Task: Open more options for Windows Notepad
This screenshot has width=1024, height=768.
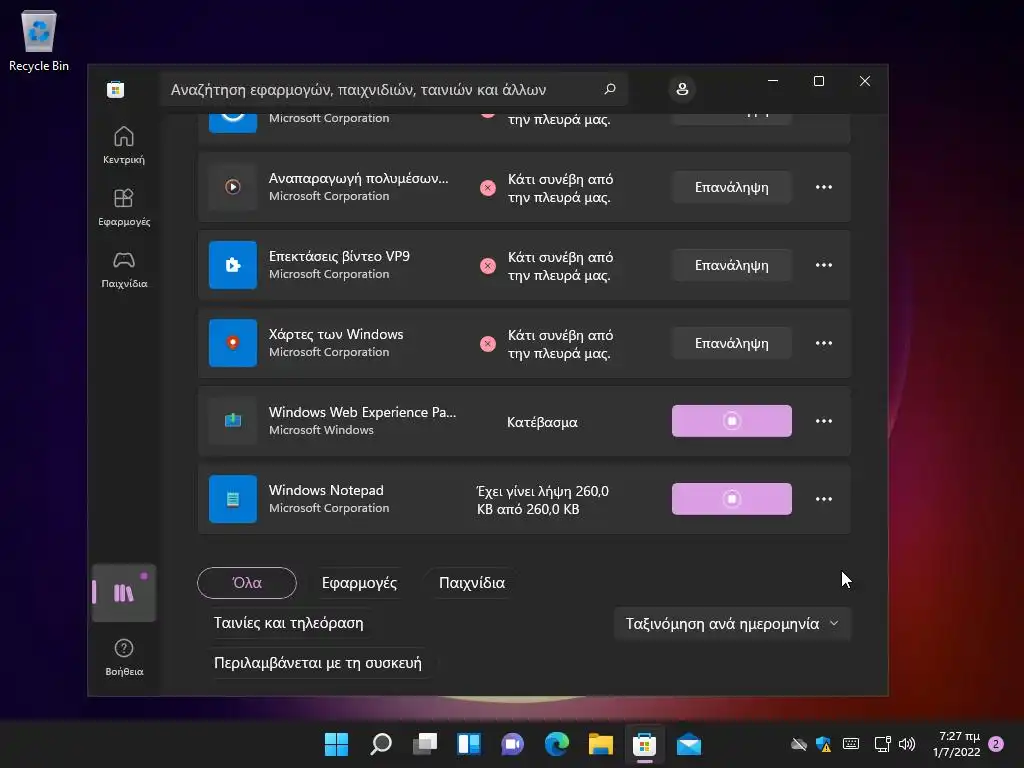Action: click(x=824, y=499)
